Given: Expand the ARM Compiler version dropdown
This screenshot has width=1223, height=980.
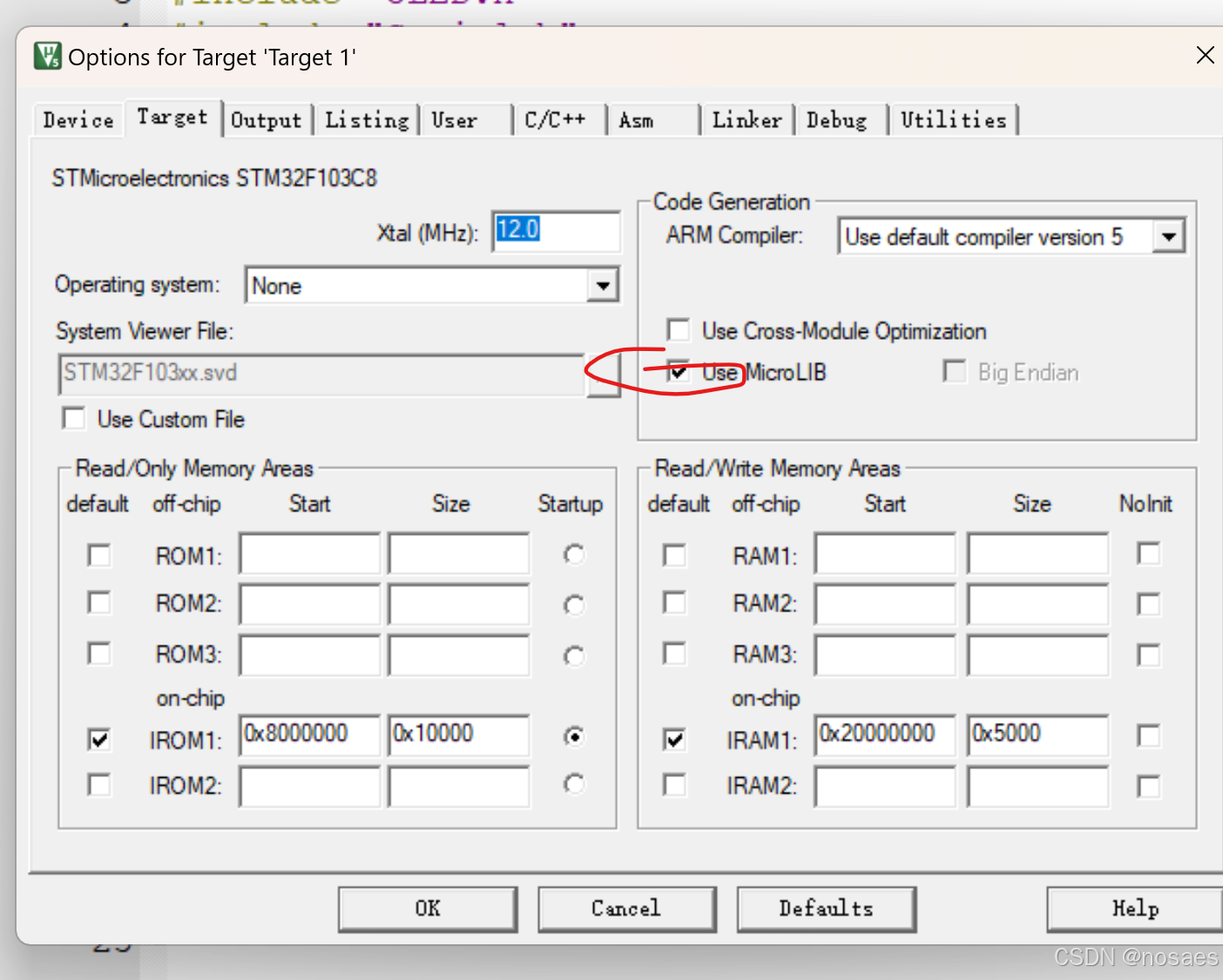Looking at the screenshot, I should (1168, 236).
